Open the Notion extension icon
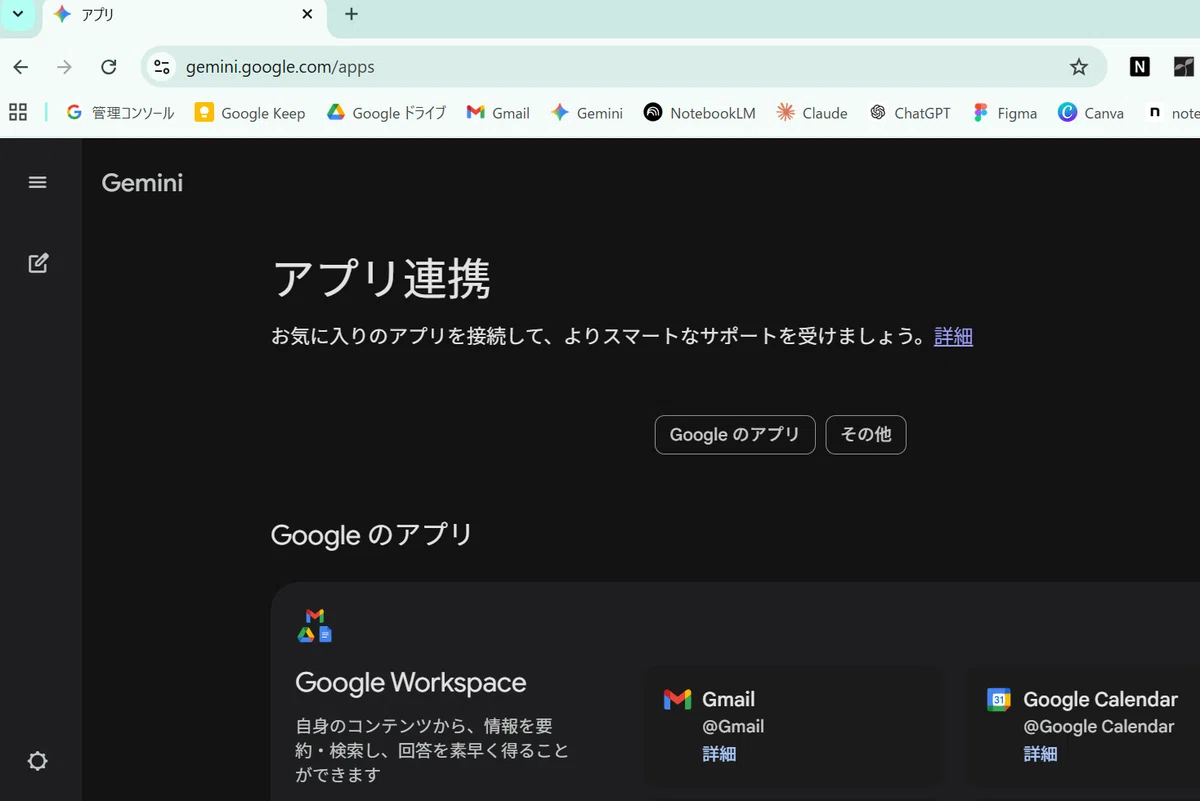Screen dimensions: 1200x801 click(1139, 67)
